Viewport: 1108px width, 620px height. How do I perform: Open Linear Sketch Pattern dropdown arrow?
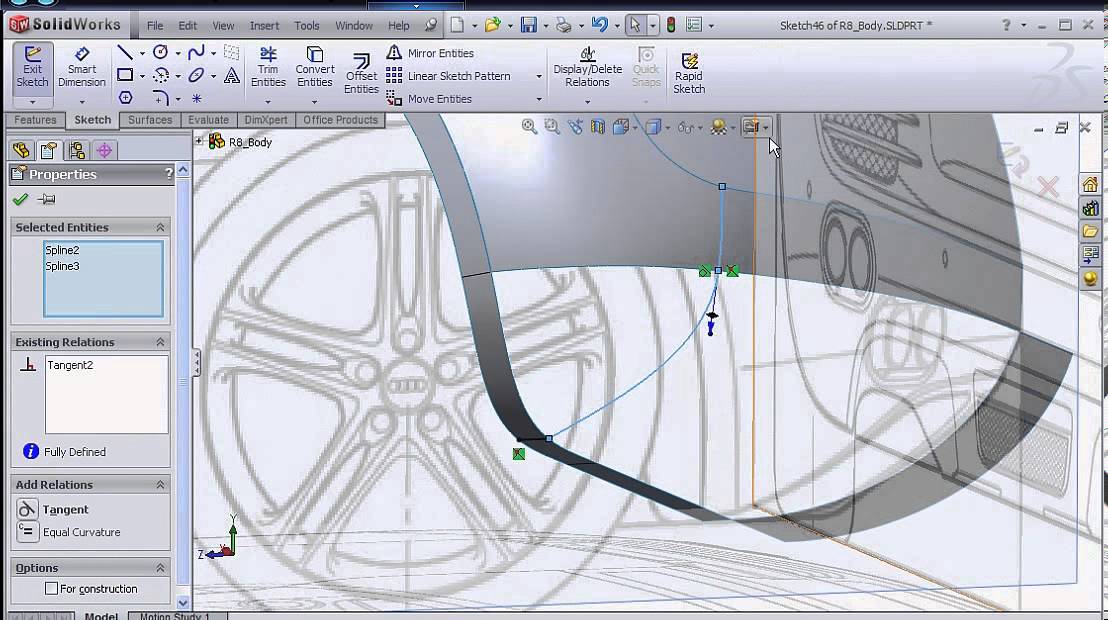coord(538,76)
